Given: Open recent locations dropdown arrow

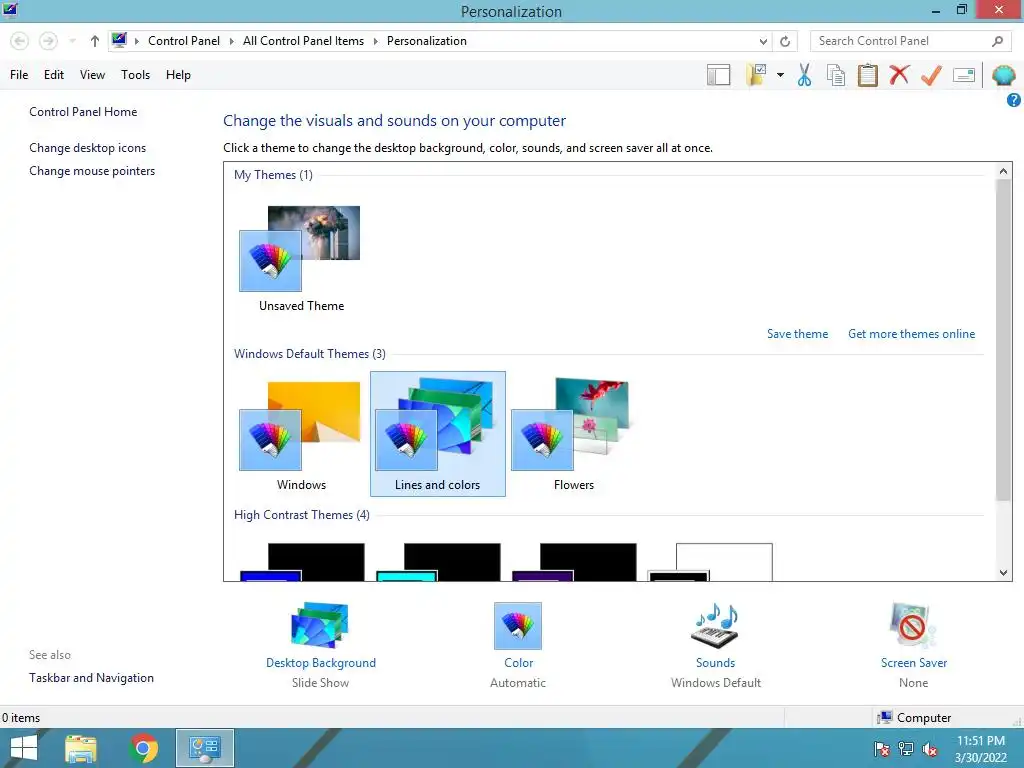Looking at the screenshot, I should [72, 41].
